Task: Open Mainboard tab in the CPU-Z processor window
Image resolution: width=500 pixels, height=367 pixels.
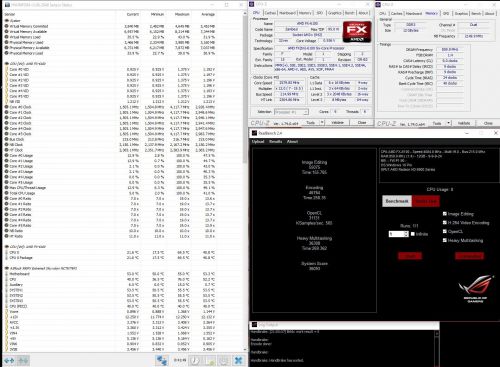Action: click(287, 13)
